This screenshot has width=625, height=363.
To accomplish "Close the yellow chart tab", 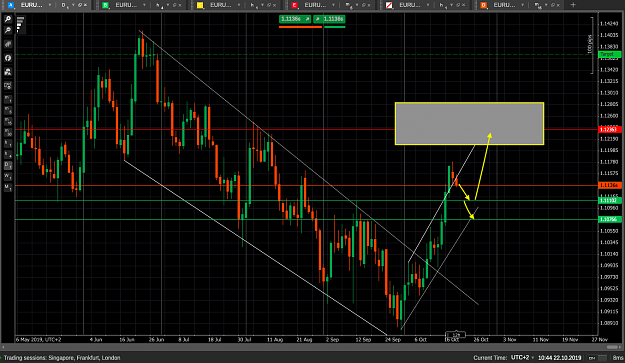I will (x=274, y=5).
